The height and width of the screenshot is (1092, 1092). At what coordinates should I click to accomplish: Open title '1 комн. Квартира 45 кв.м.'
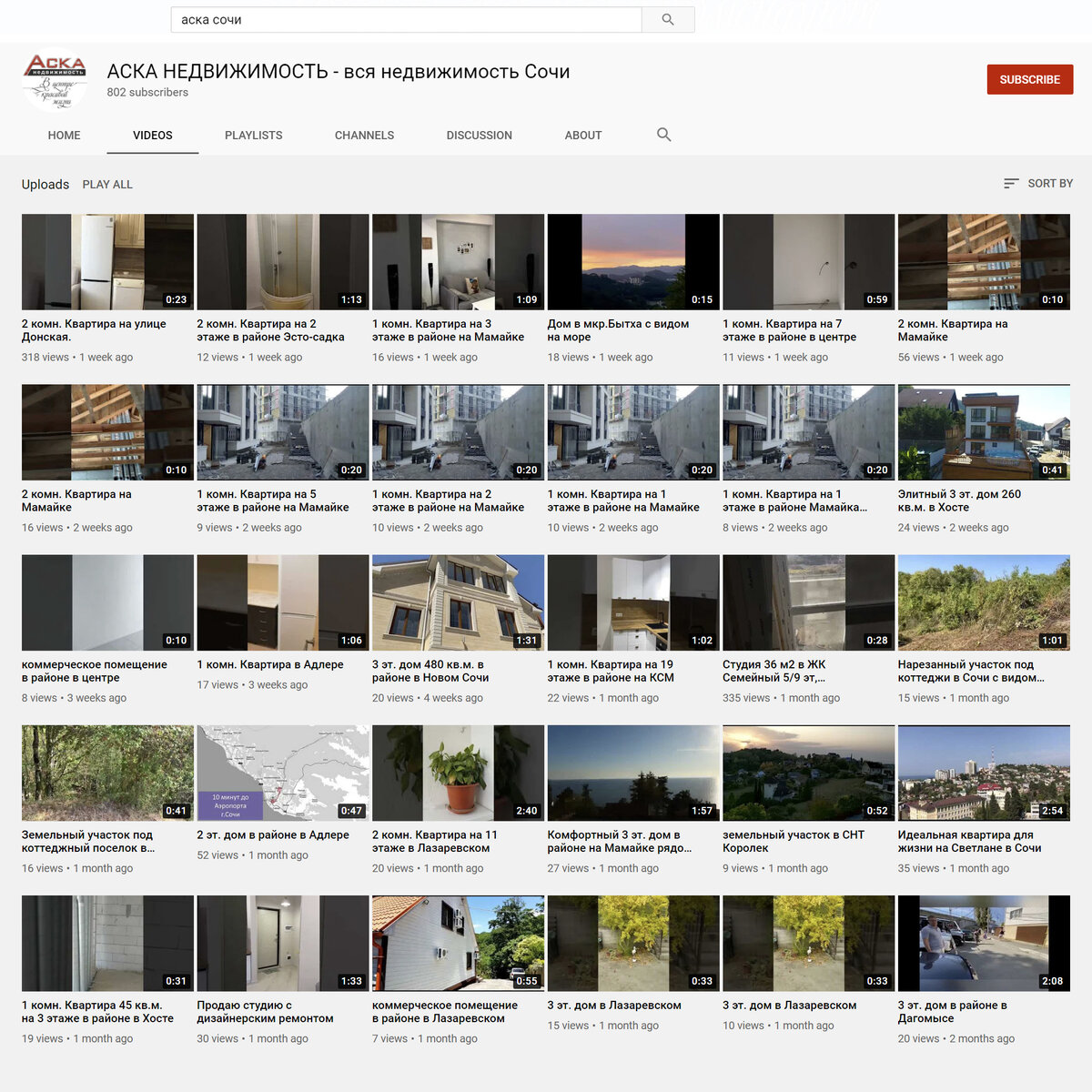97,1012
